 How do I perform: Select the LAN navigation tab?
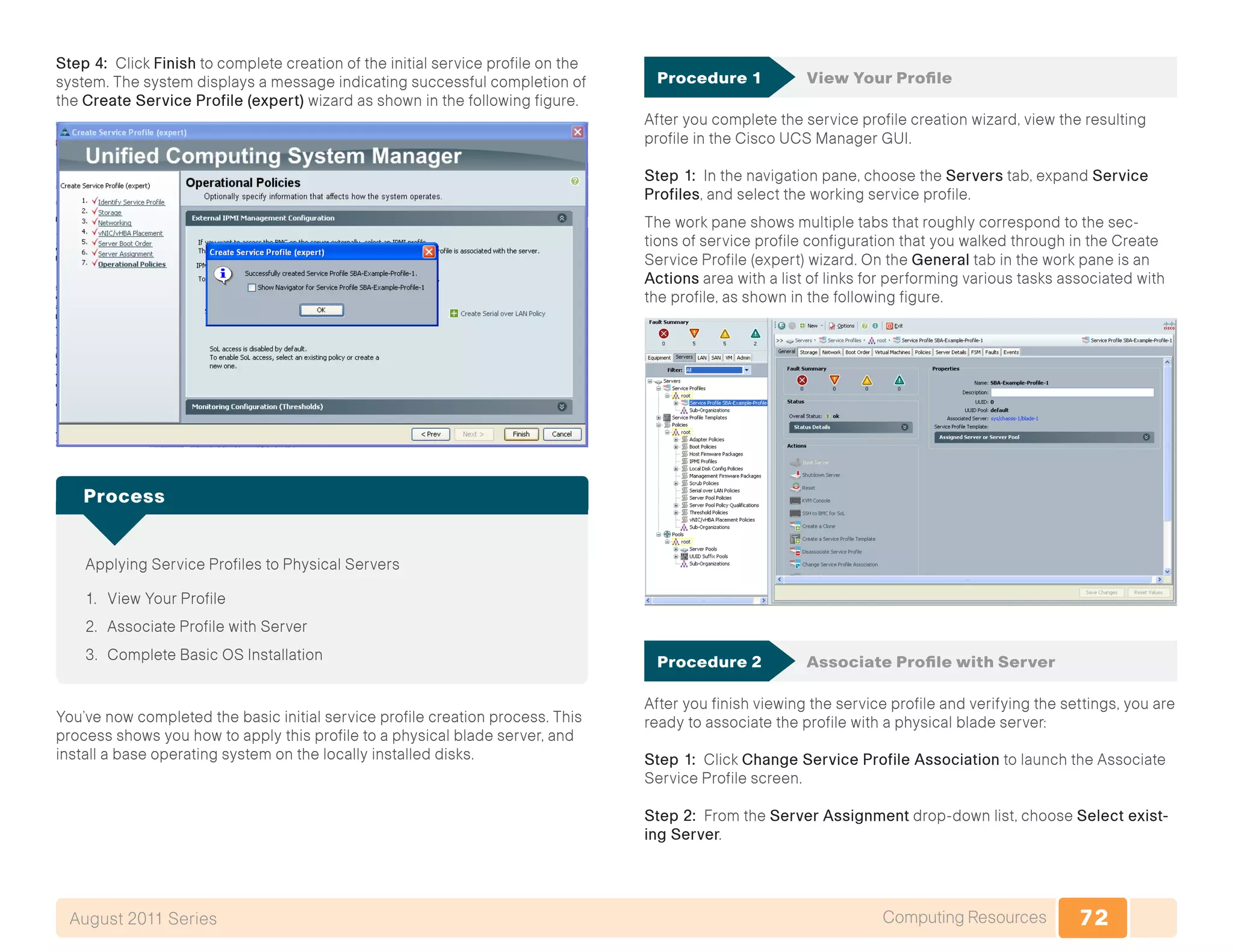pyautogui.click(x=702, y=357)
